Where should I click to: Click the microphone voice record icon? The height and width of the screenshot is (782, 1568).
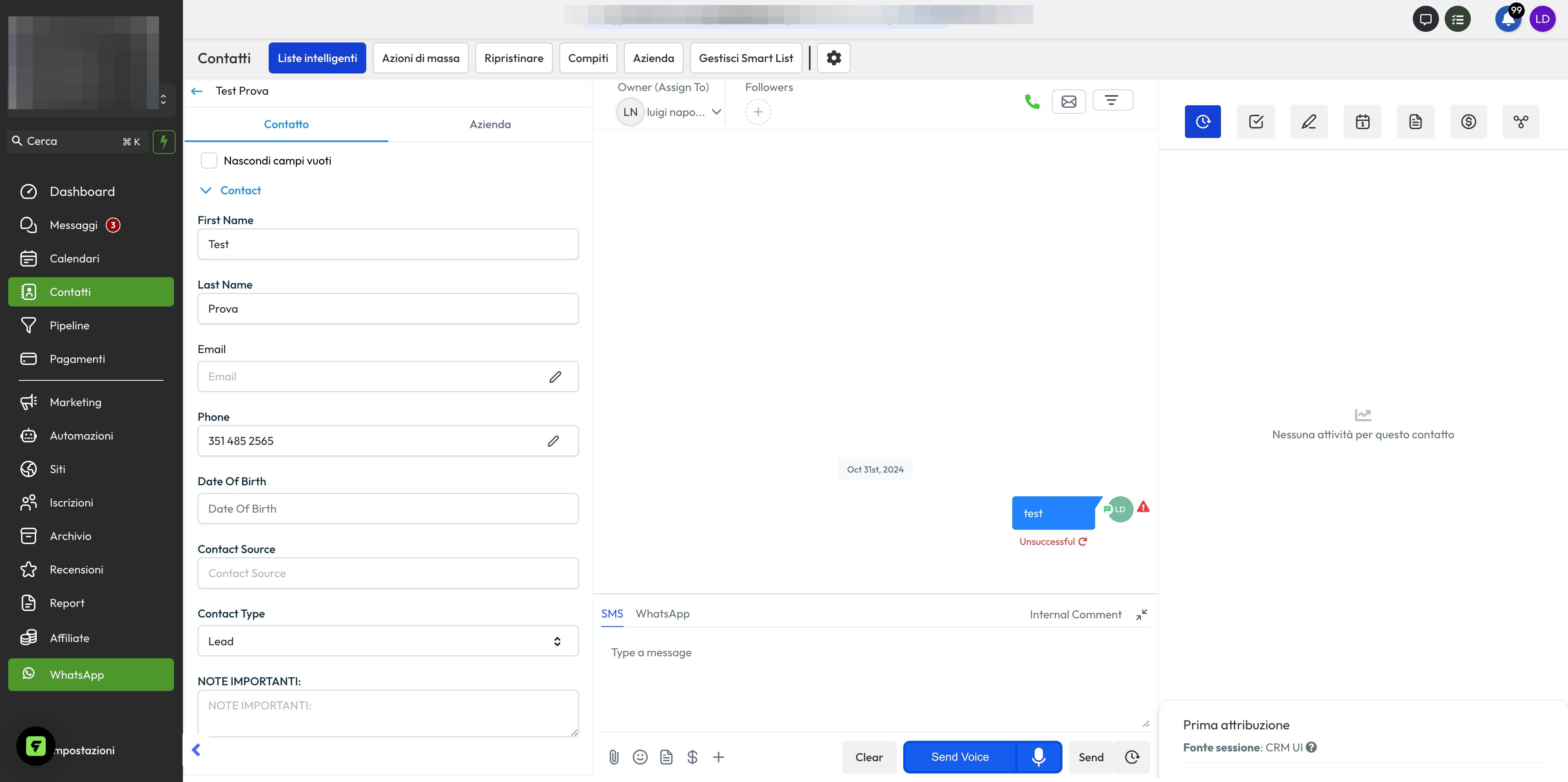click(x=1038, y=756)
